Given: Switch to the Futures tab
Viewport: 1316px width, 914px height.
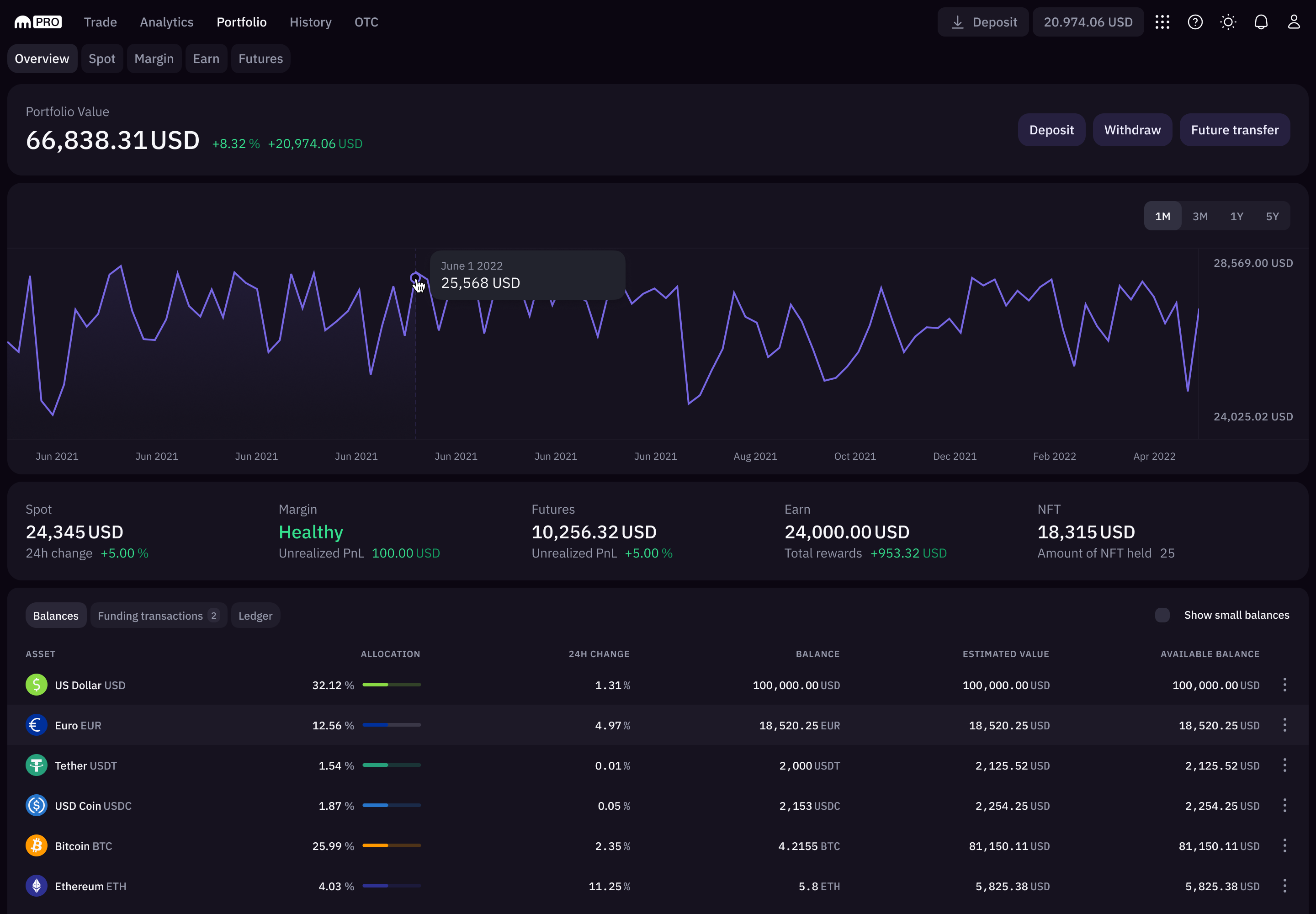Looking at the screenshot, I should [x=260, y=58].
